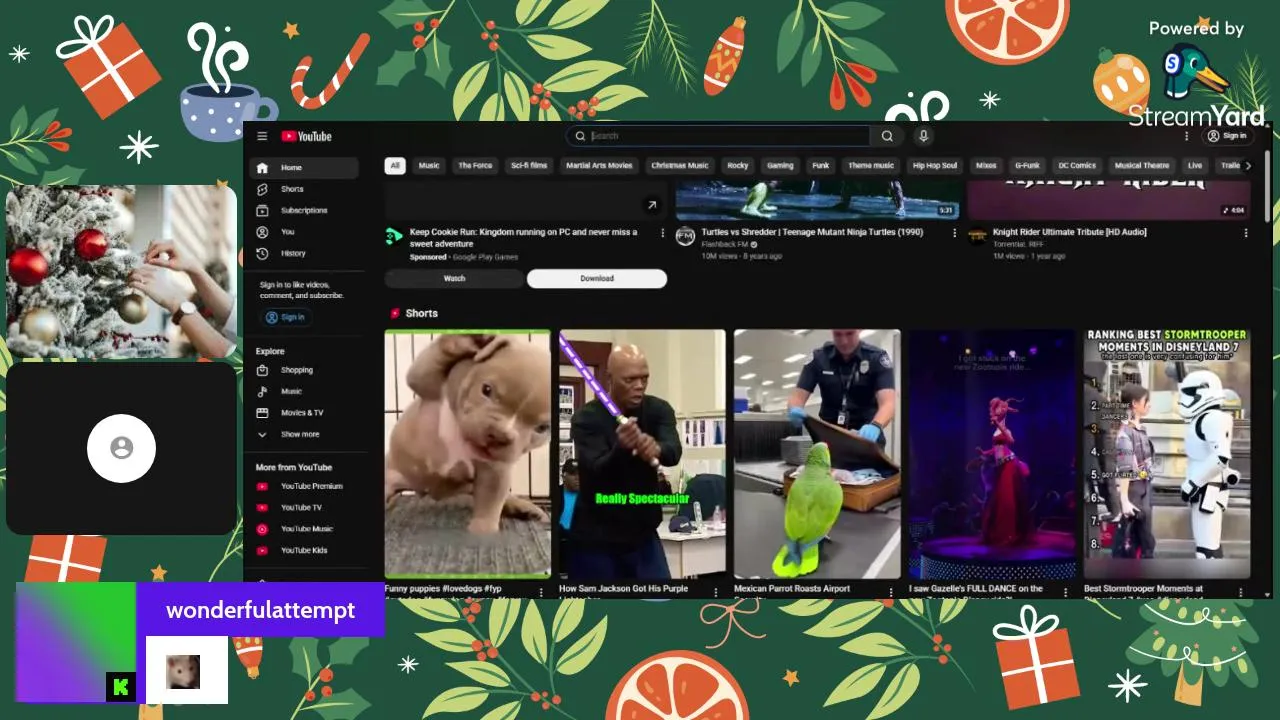Open Music under Explore
Viewport: 1280px width, 720px height.
click(304, 391)
